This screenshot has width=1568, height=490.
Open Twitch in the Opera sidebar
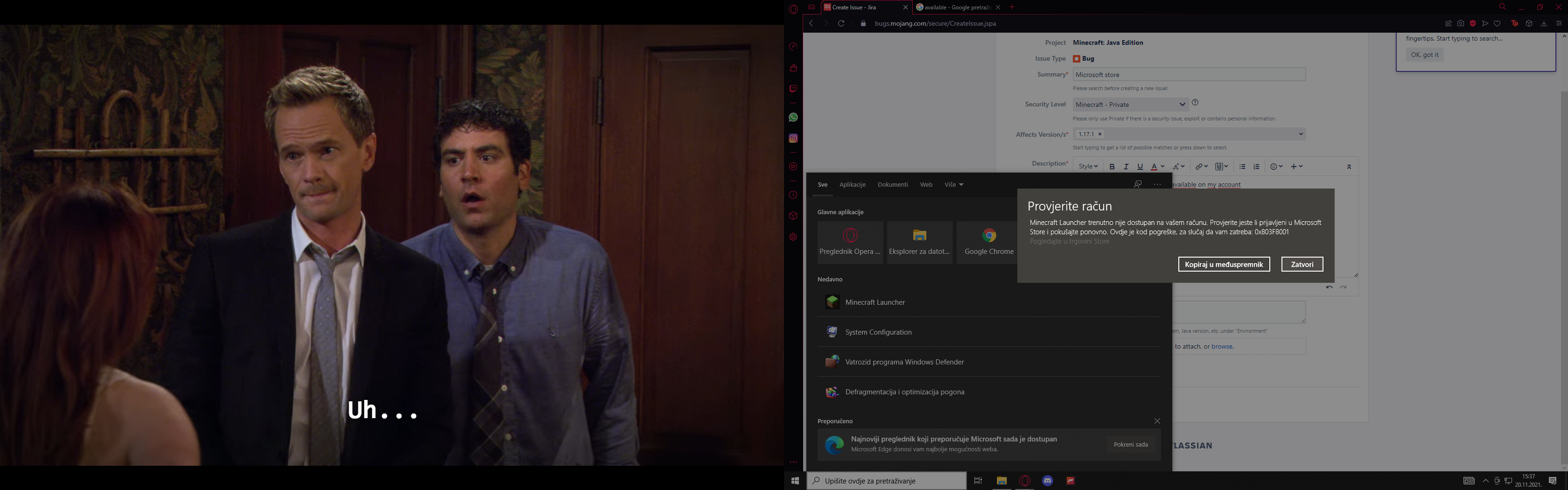(x=793, y=89)
